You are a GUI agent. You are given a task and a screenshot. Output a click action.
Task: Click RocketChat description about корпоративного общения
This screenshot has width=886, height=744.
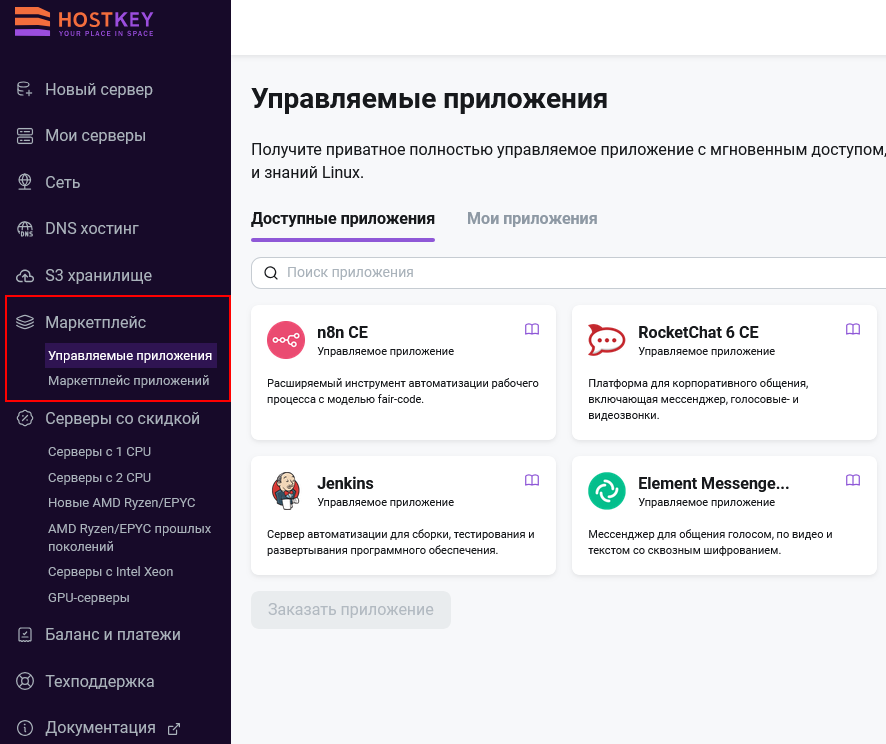click(698, 399)
